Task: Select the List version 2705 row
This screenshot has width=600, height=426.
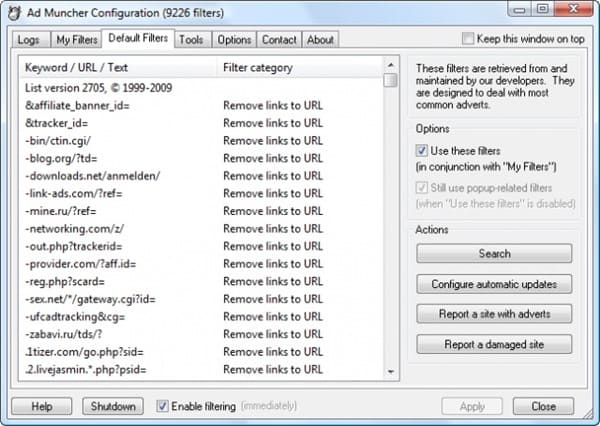Action: tap(201, 88)
